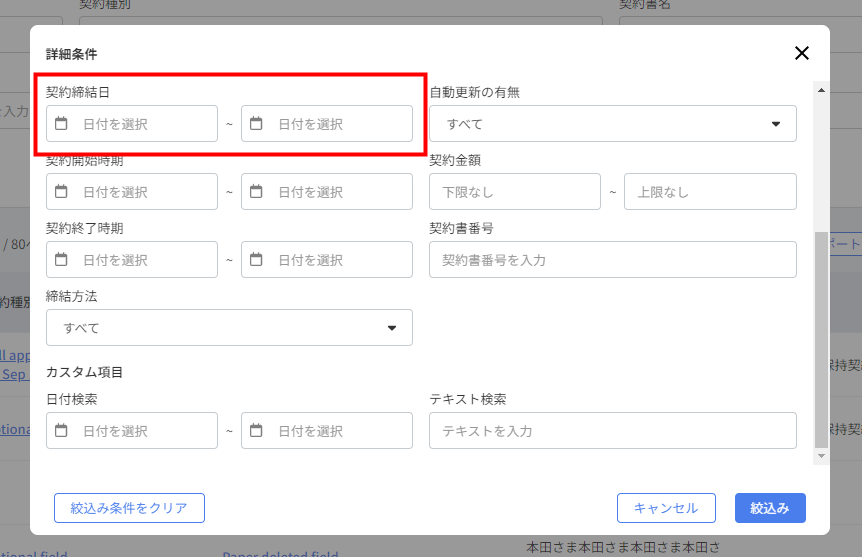This screenshot has width=862, height=557.
Task: Select the 契約開始時期 start date field
Action: point(132,191)
